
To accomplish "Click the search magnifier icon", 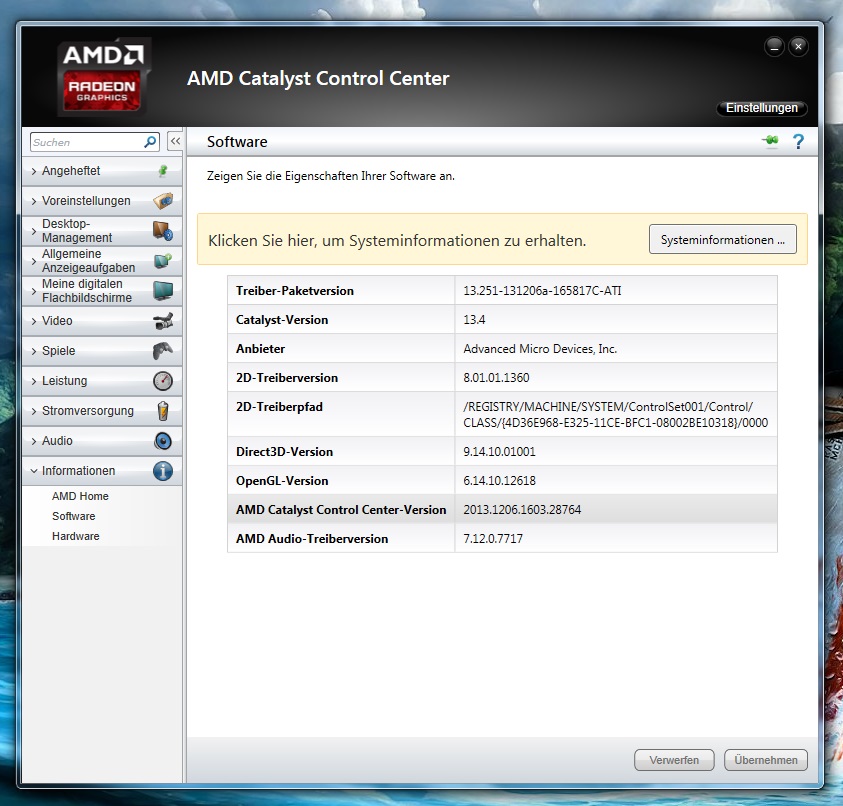I will click(150, 142).
